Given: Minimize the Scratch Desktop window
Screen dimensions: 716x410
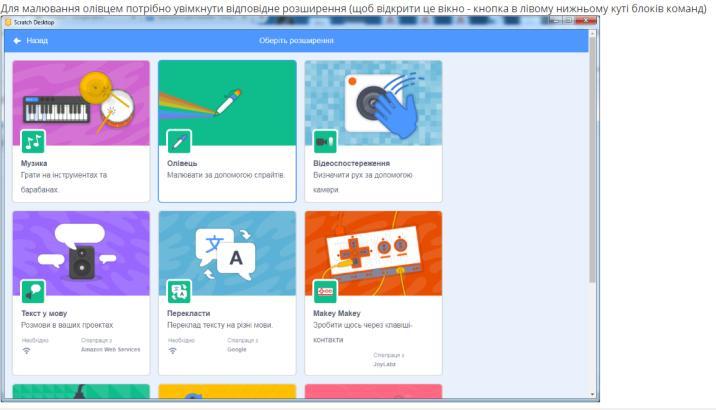Looking at the screenshot, I should pos(555,21).
